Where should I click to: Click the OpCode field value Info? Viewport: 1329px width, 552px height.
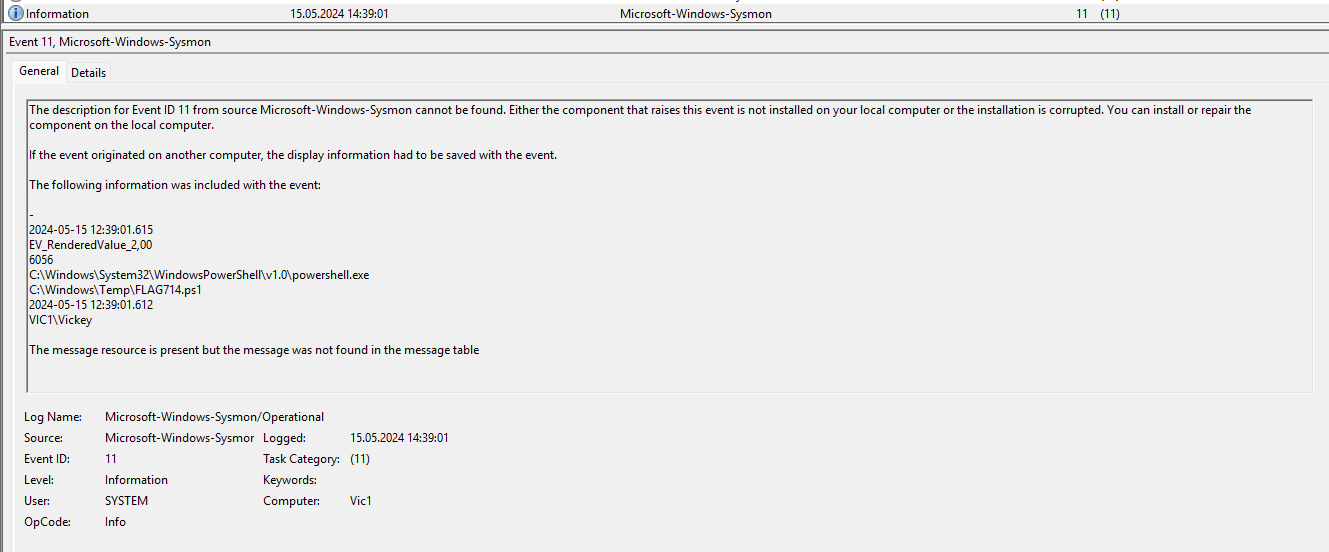115,522
